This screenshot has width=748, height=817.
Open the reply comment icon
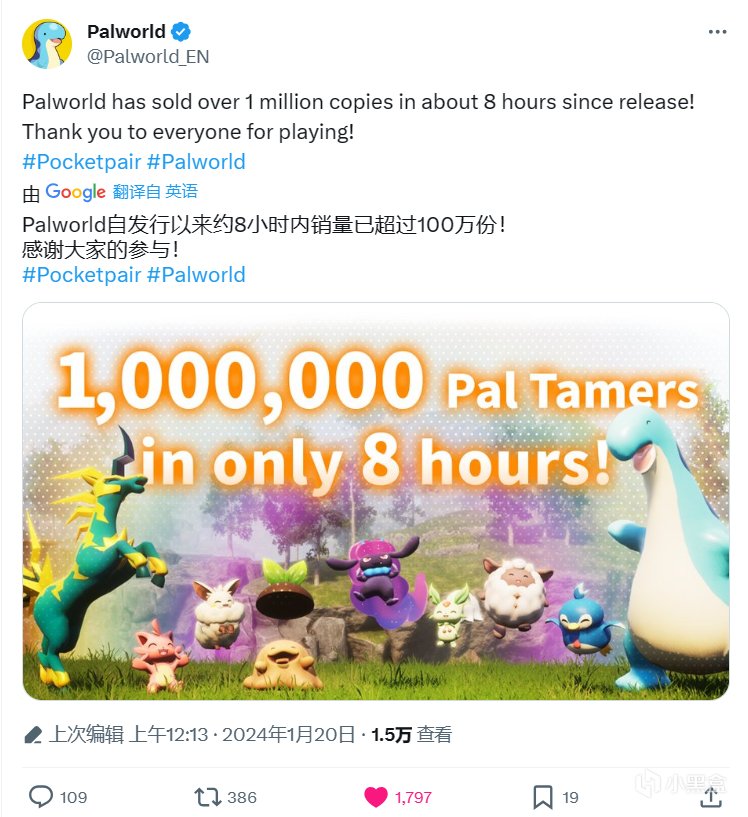[41, 797]
